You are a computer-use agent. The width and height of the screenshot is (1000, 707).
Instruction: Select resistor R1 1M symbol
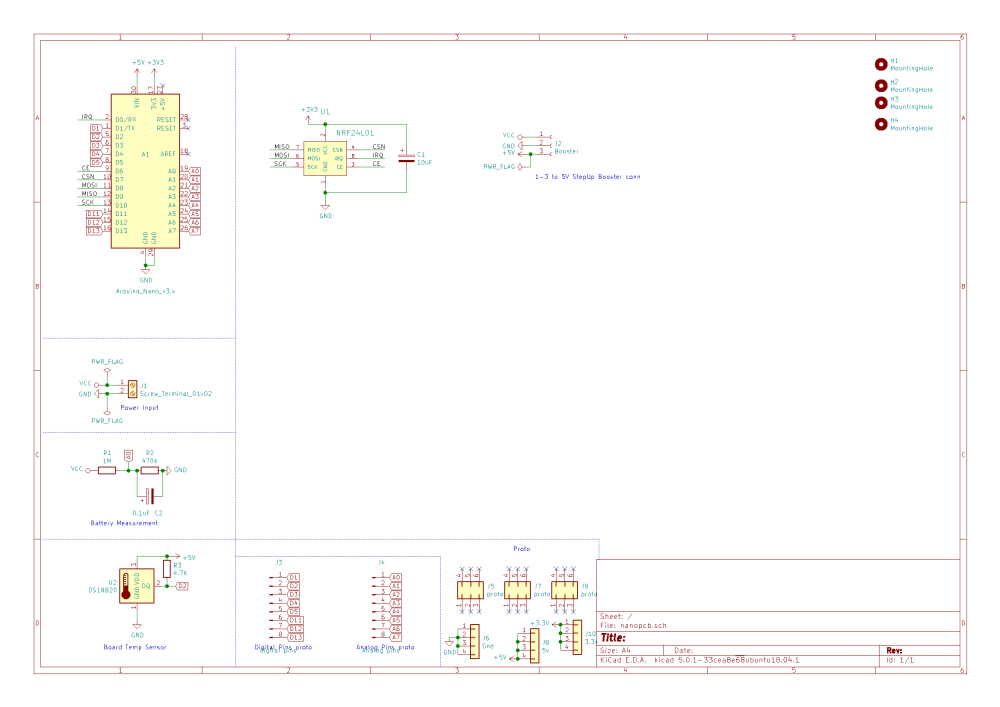coord(107,470)
